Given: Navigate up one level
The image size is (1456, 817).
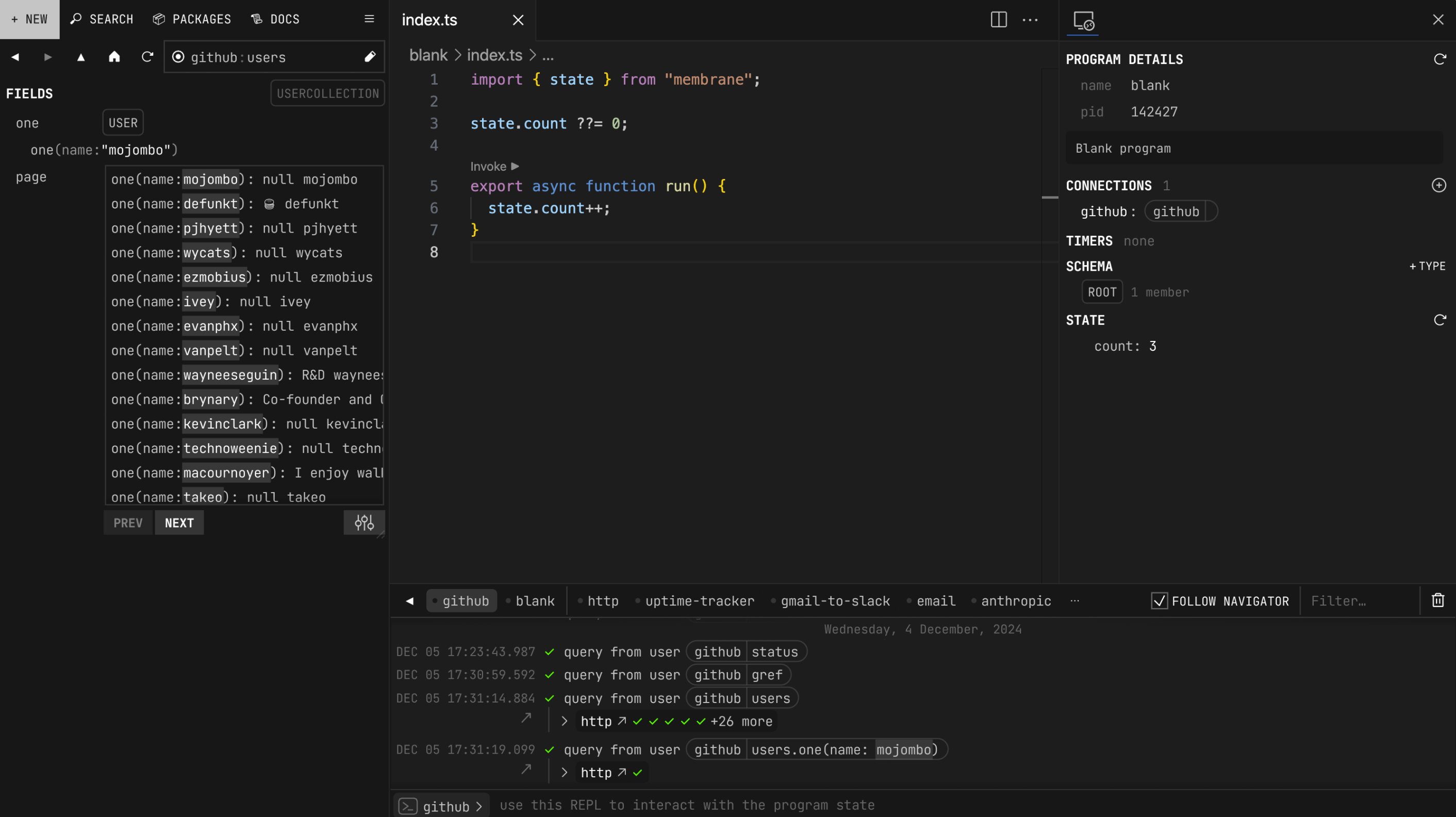Looking at the screenshot, I should 81,57.
